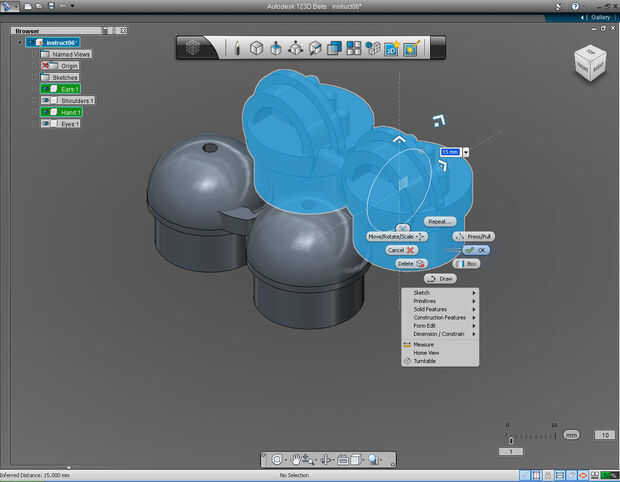620x482 pixels.
Task: Click the Box button in marking menu
Action: (x=467, y=263)
